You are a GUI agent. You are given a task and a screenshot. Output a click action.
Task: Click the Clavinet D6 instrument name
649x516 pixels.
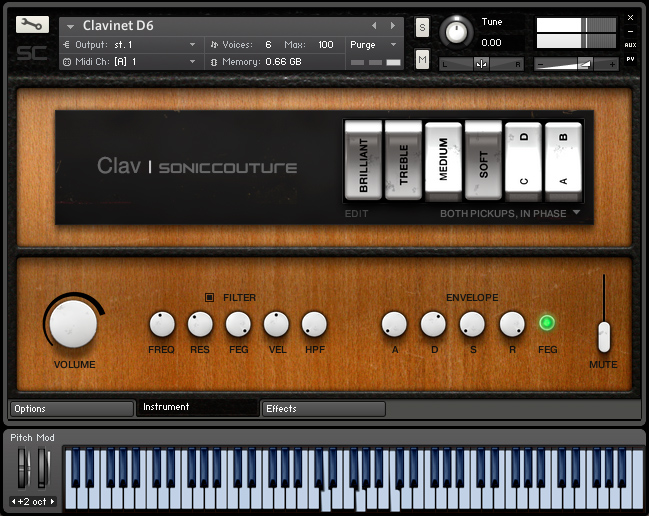(118, 26)
